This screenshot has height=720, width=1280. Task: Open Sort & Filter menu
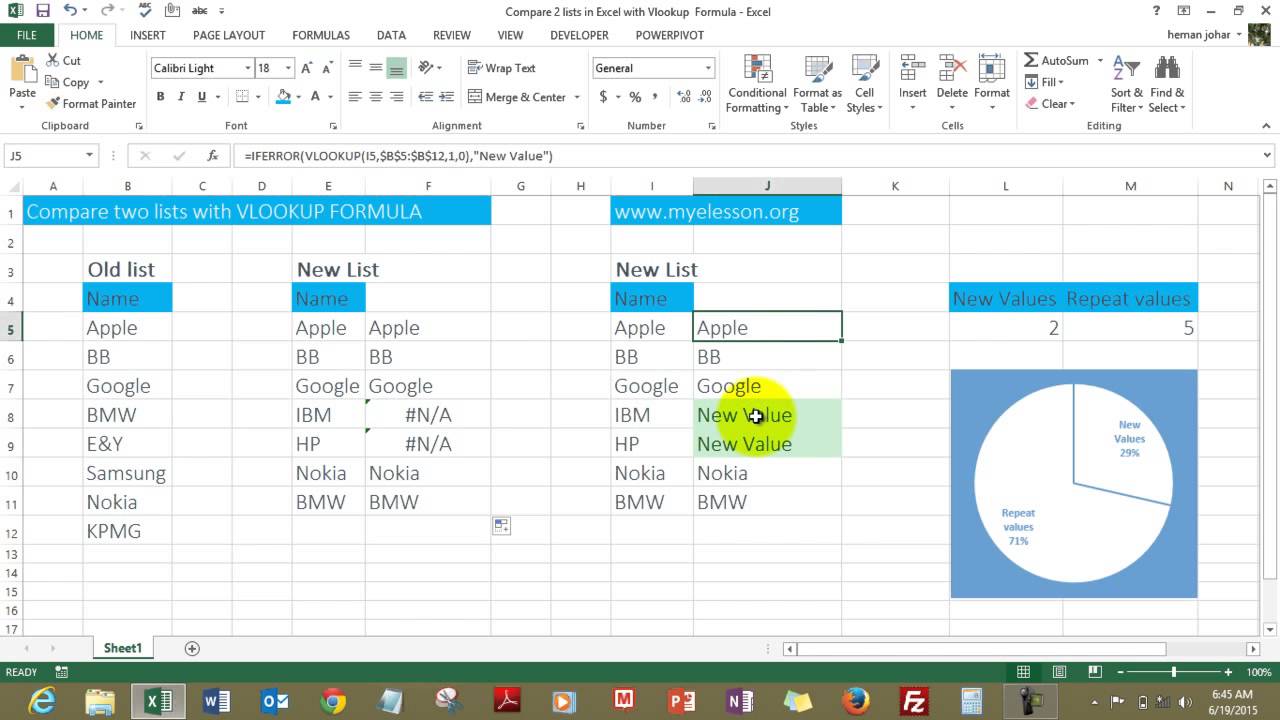[x=1127, y=84]
